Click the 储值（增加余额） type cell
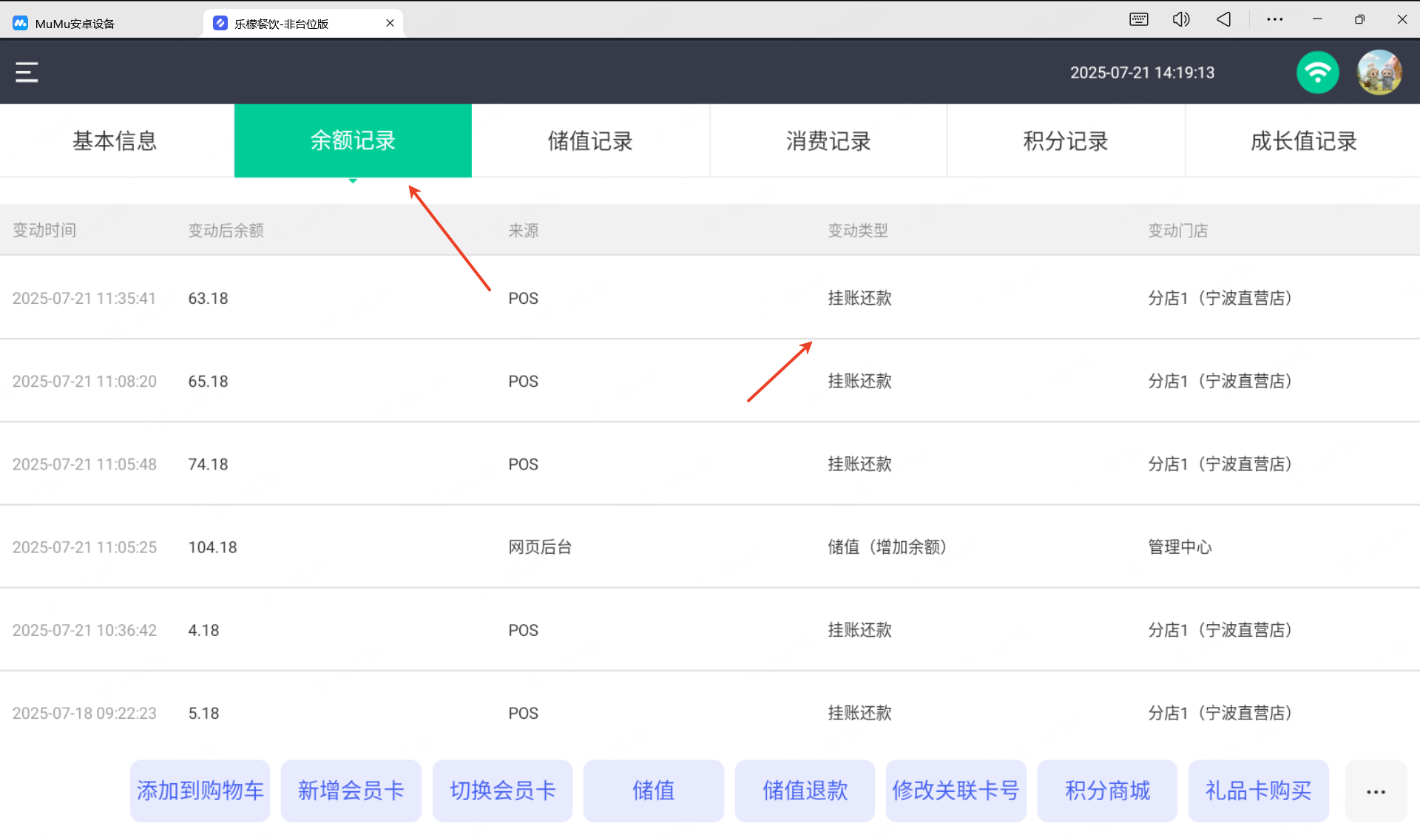1420x840 pixels. click(x=887, y=546)
